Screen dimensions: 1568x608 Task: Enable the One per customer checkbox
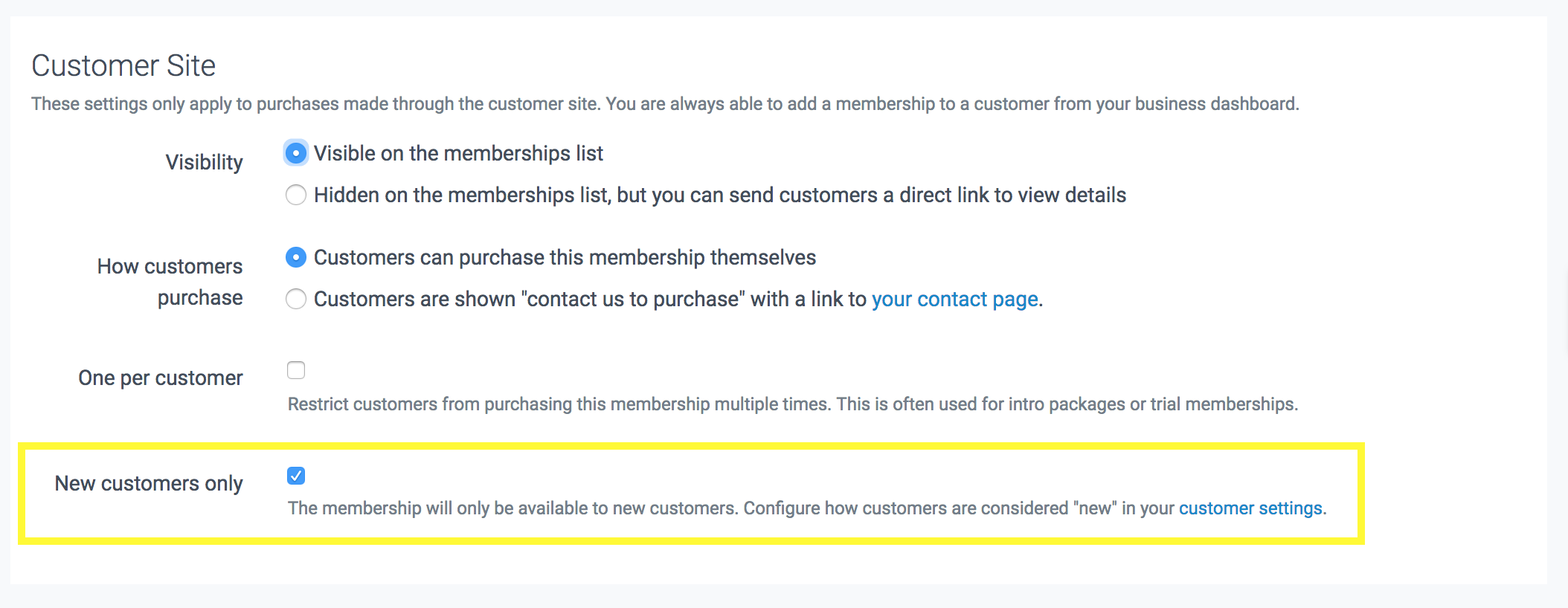point(296,370)
